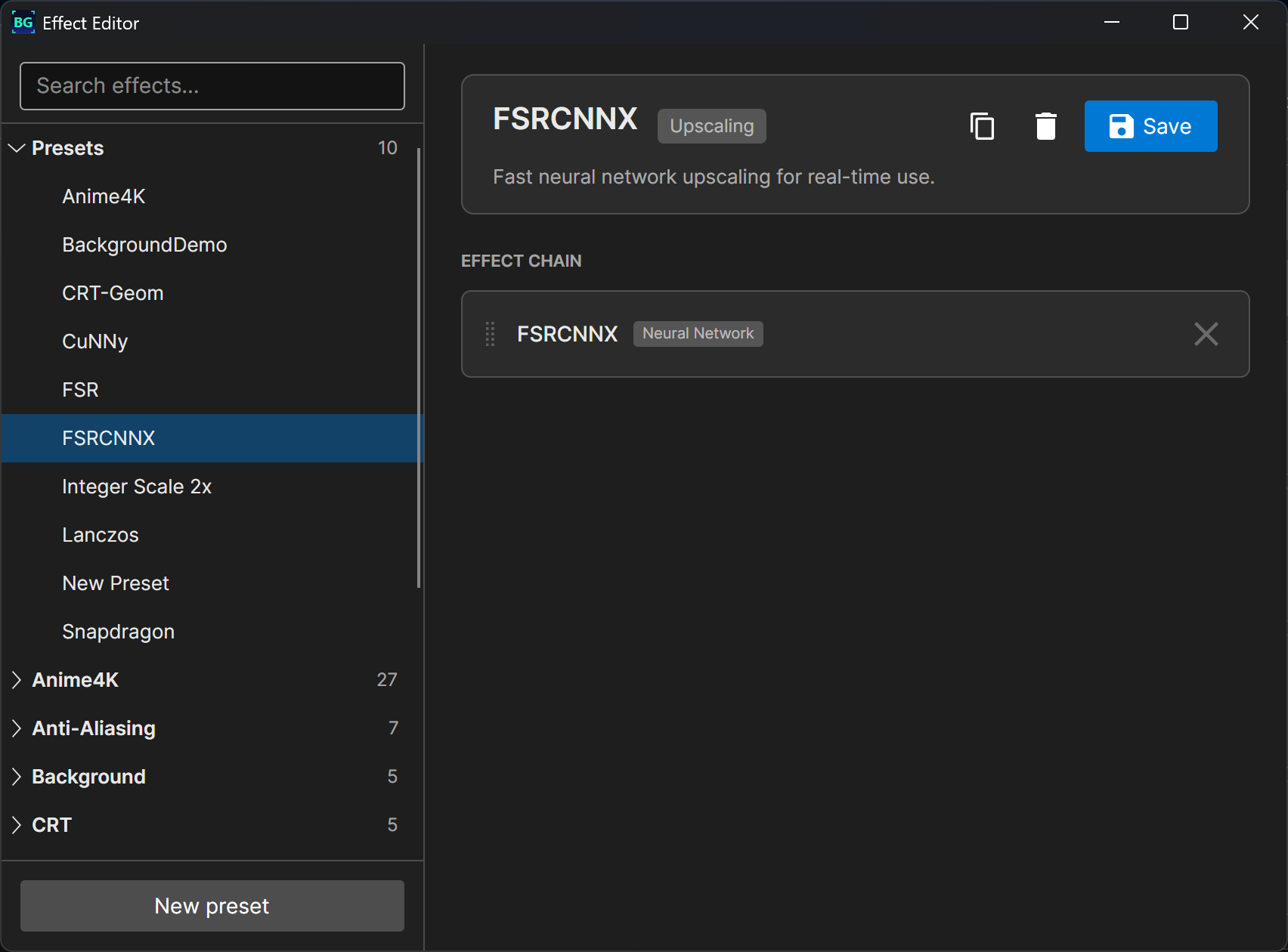
Task: Minimize the Effect Editor window
Action: point(1112,23)
